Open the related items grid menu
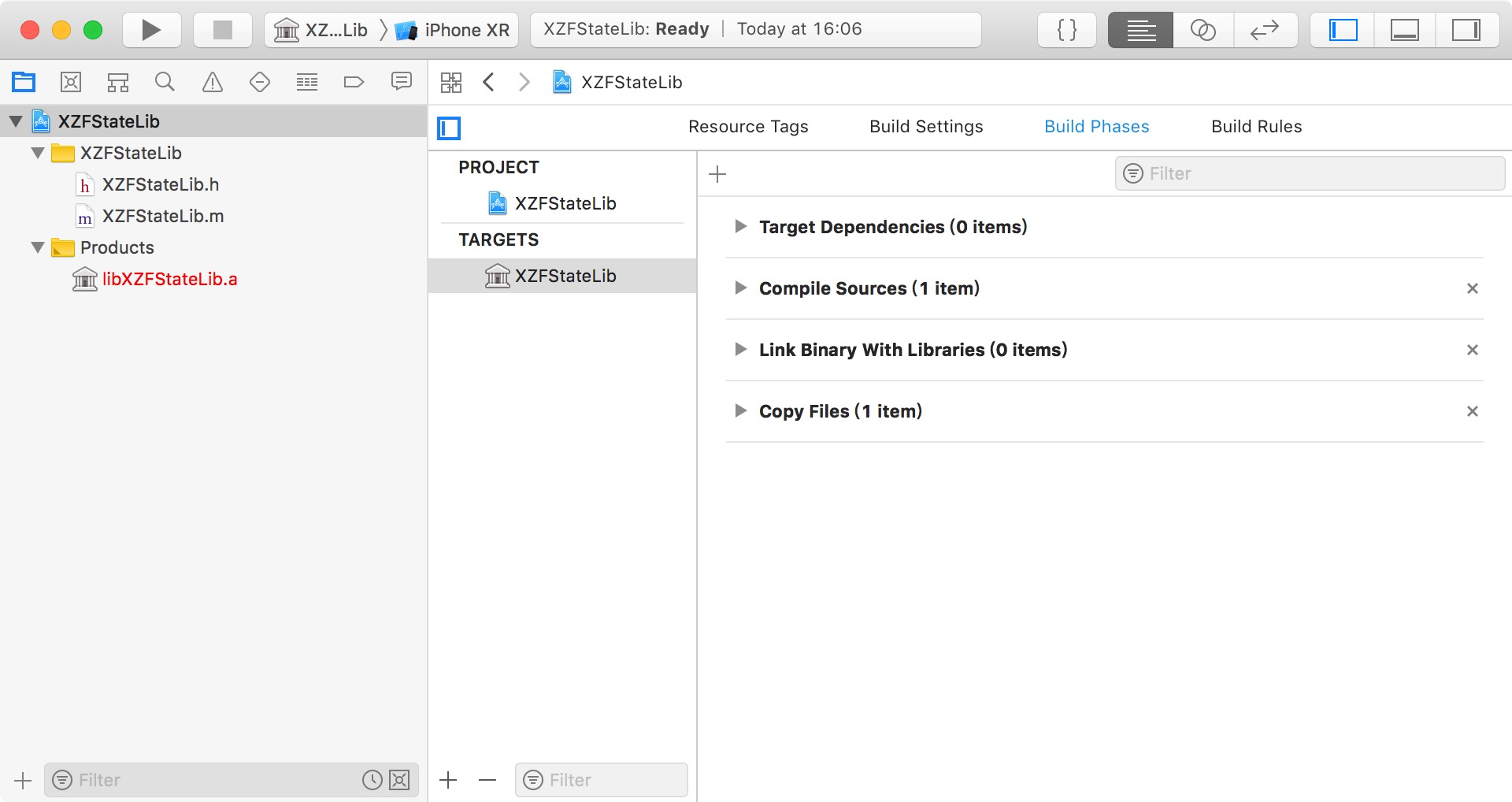Image resolution: width=1512 pixels, height=802 pixels. point(451,83)
